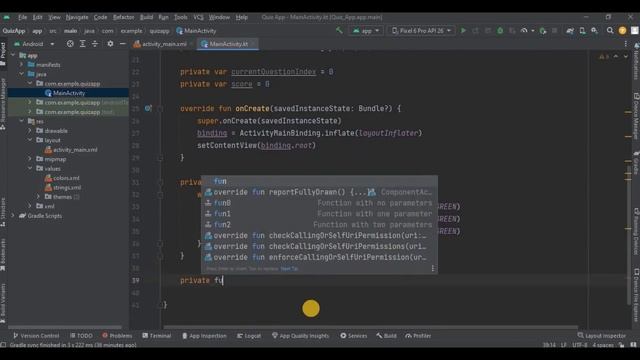Viewport: 640px width, 360px height.
Task: Toggle the Device File Explorer side panel
Action: pos(636,295)
